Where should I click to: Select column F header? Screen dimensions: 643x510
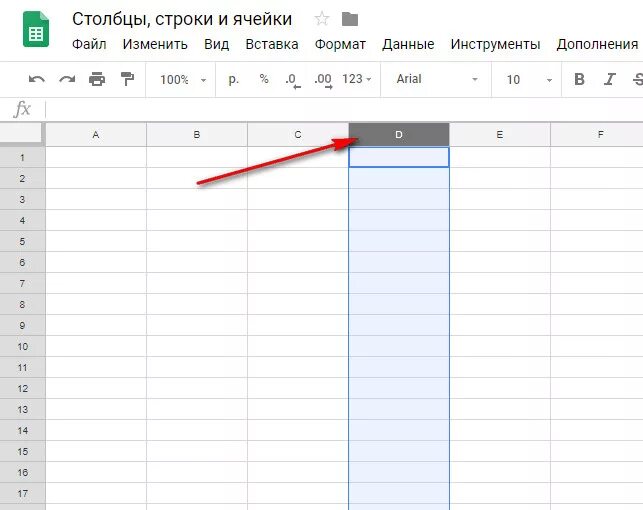point(597,134)
